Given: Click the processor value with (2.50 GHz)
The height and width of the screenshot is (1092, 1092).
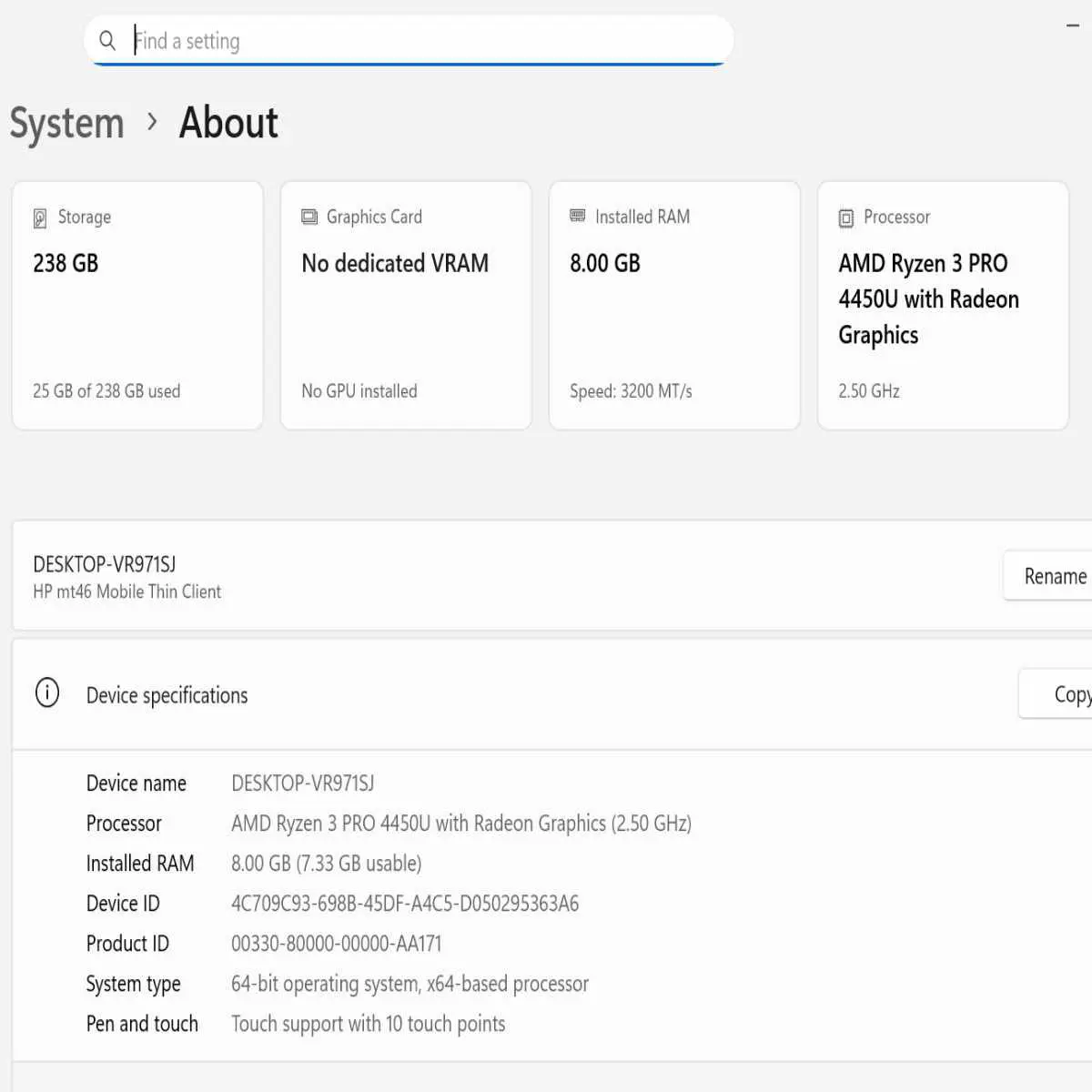Looking at the screenshot, I should coord(461,824).
